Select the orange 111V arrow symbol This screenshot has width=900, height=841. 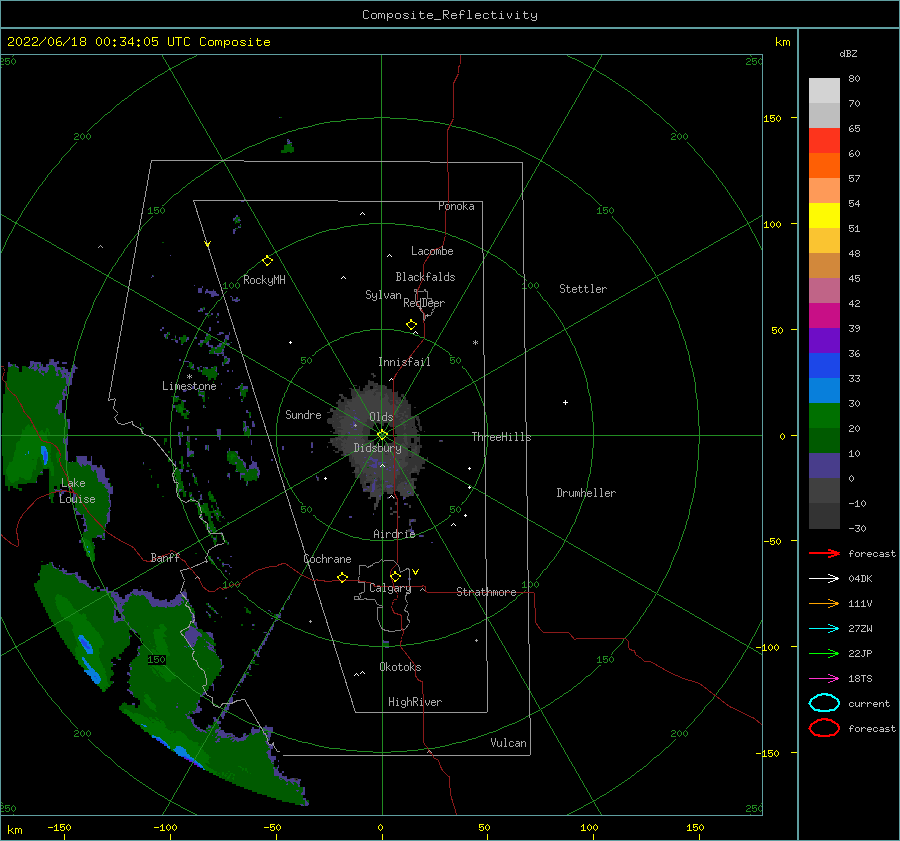click(824, 603)
